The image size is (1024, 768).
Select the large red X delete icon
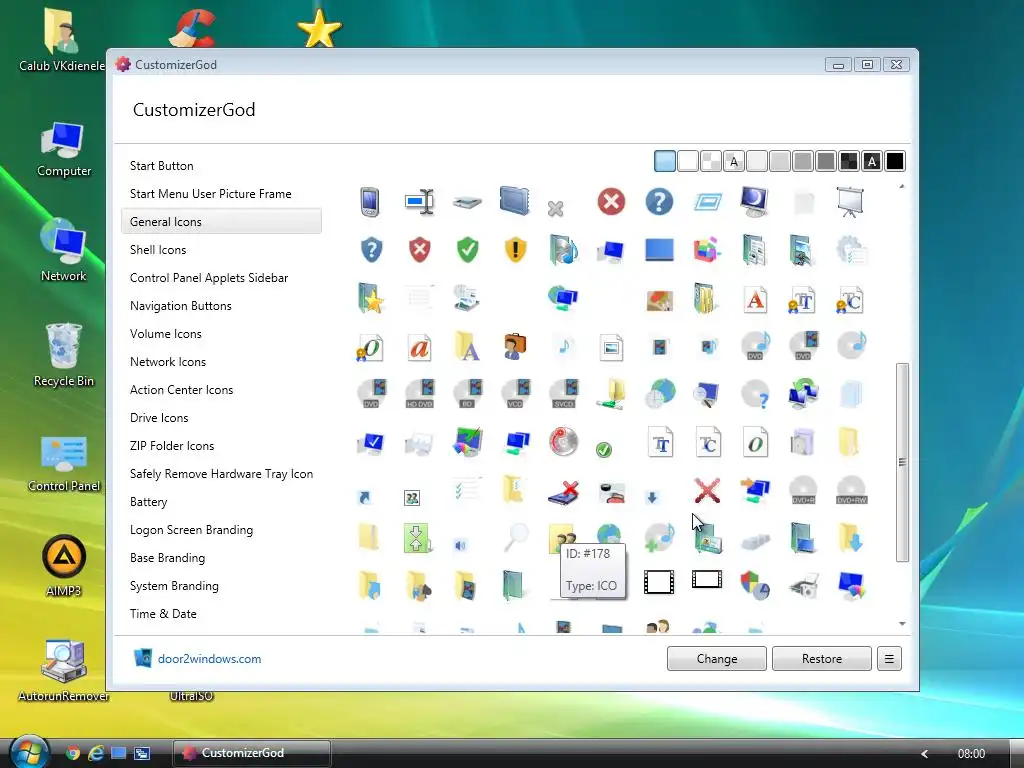[x=707, y=490]
